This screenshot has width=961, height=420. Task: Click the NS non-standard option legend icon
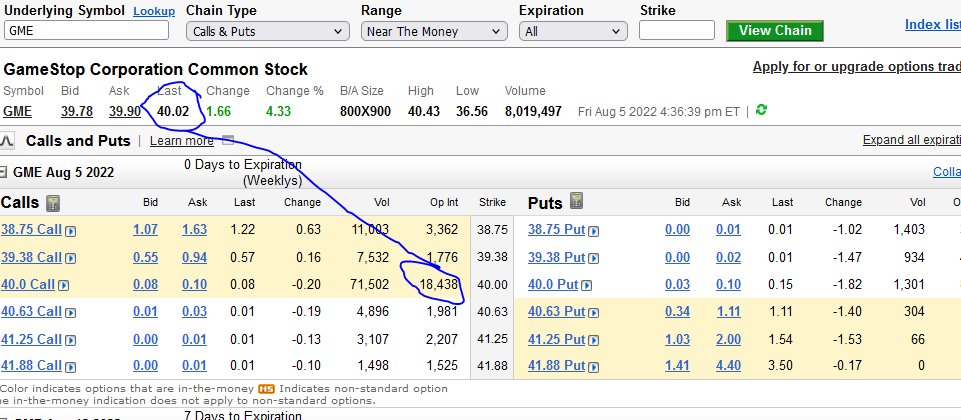coord(267,389)
